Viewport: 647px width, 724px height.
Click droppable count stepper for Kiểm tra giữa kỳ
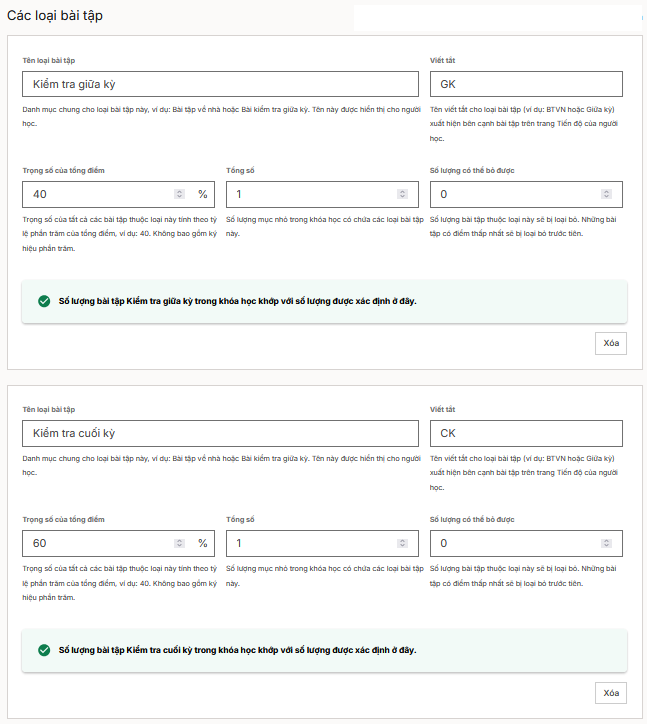tap(606, 194)
